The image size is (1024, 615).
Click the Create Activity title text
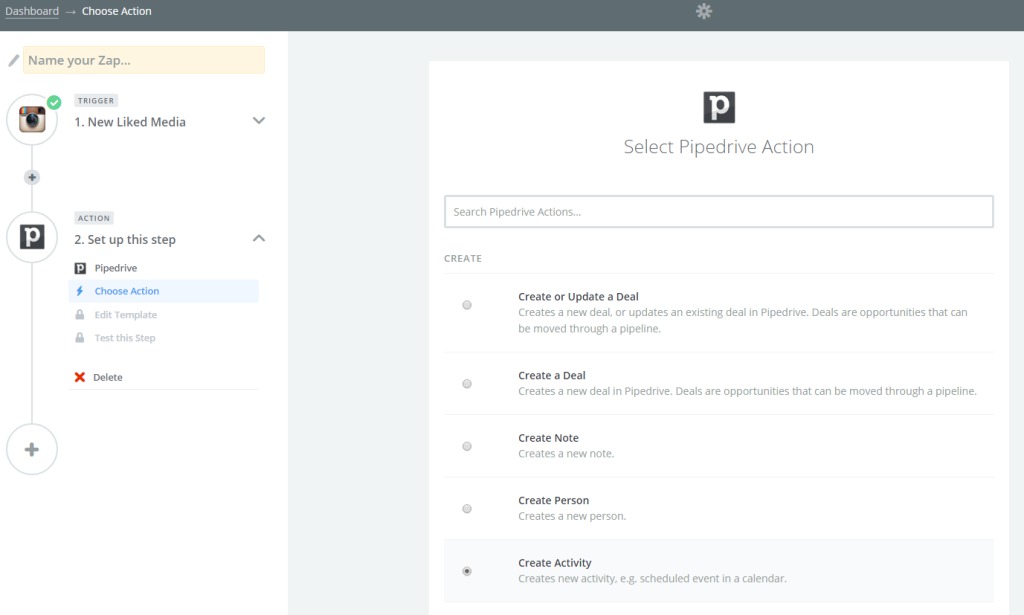(555, 563)
